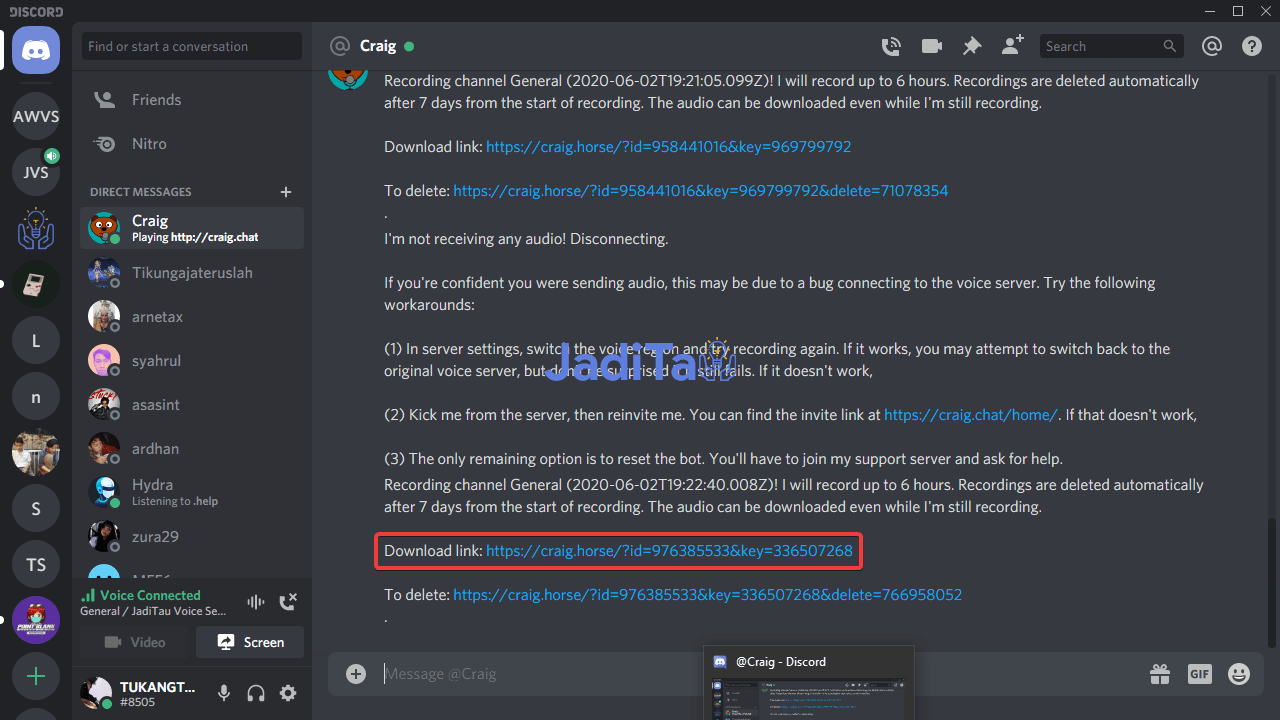This screenshot has width=1280, height=720.
Task: Open the S server
Action: [x=36, y=508]
